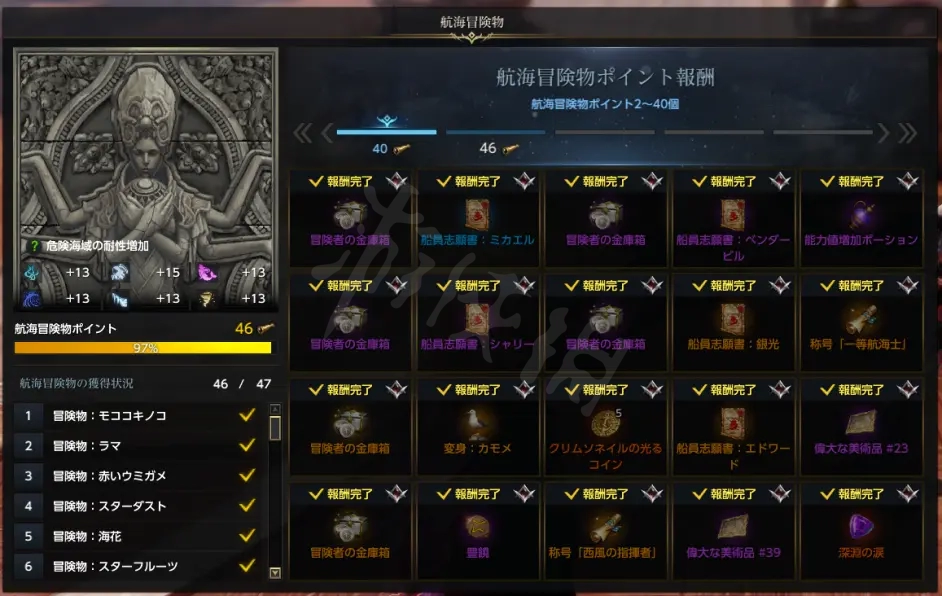Viewport: 942px width, 596px height.
Task: Click the 冒険物:ラマ list entry
Action: pos(139,446)
